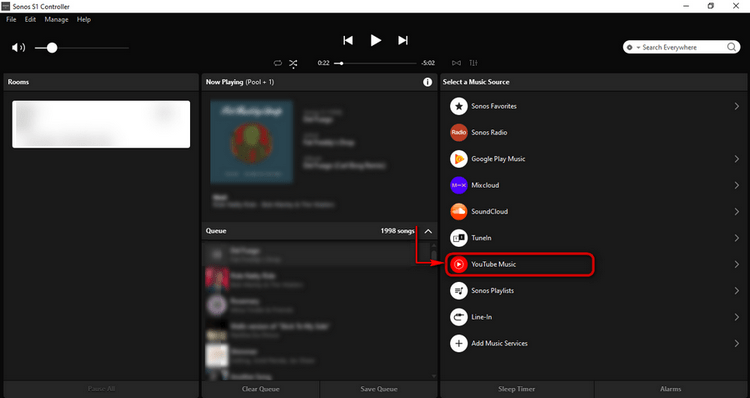750x398 pixels.
Task: Expand SoundCloud chevron
Action: pyautogui.click(x=737, y=211)
